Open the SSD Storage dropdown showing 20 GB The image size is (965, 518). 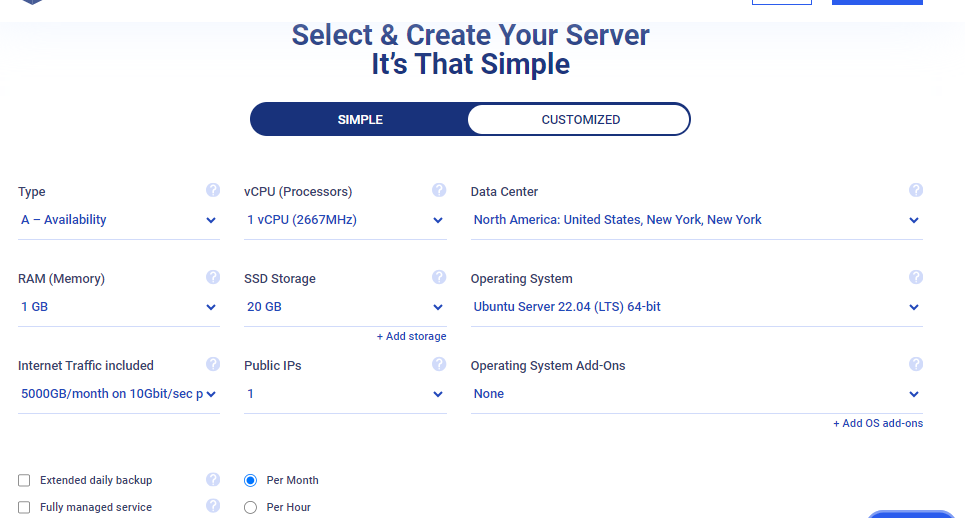coord(345,307)
